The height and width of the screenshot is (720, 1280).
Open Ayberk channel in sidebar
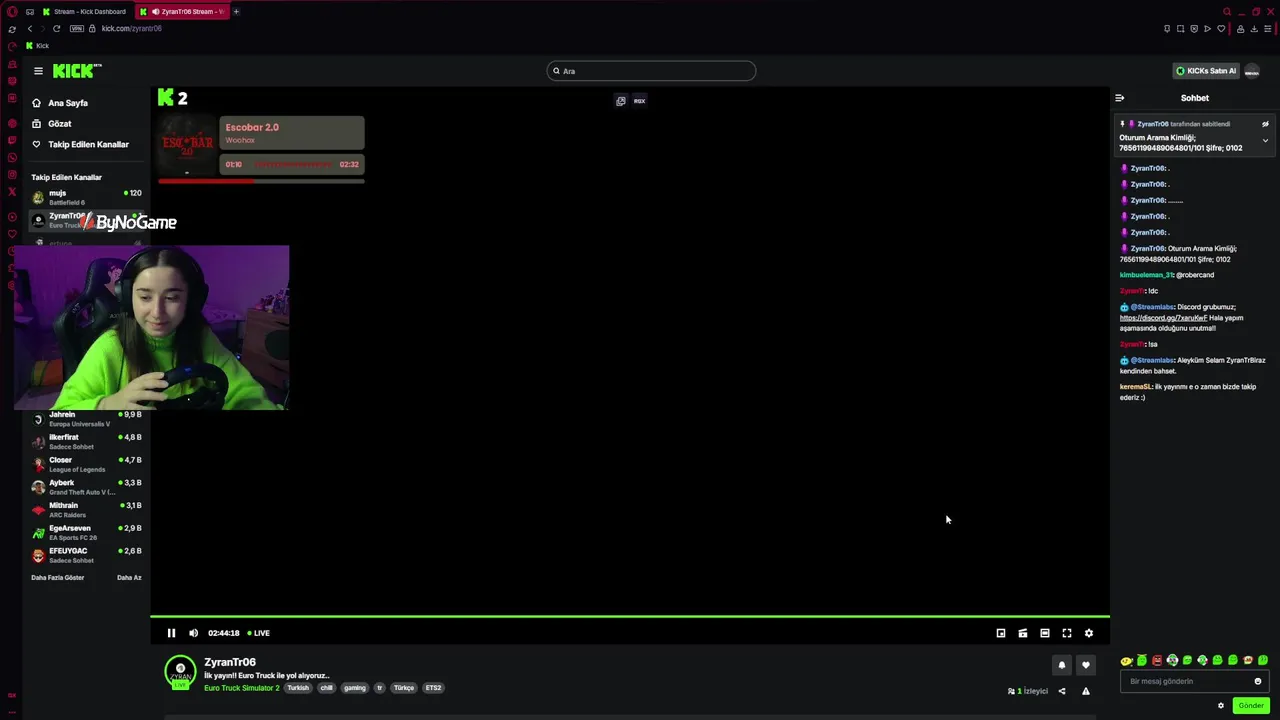[86, 487]
